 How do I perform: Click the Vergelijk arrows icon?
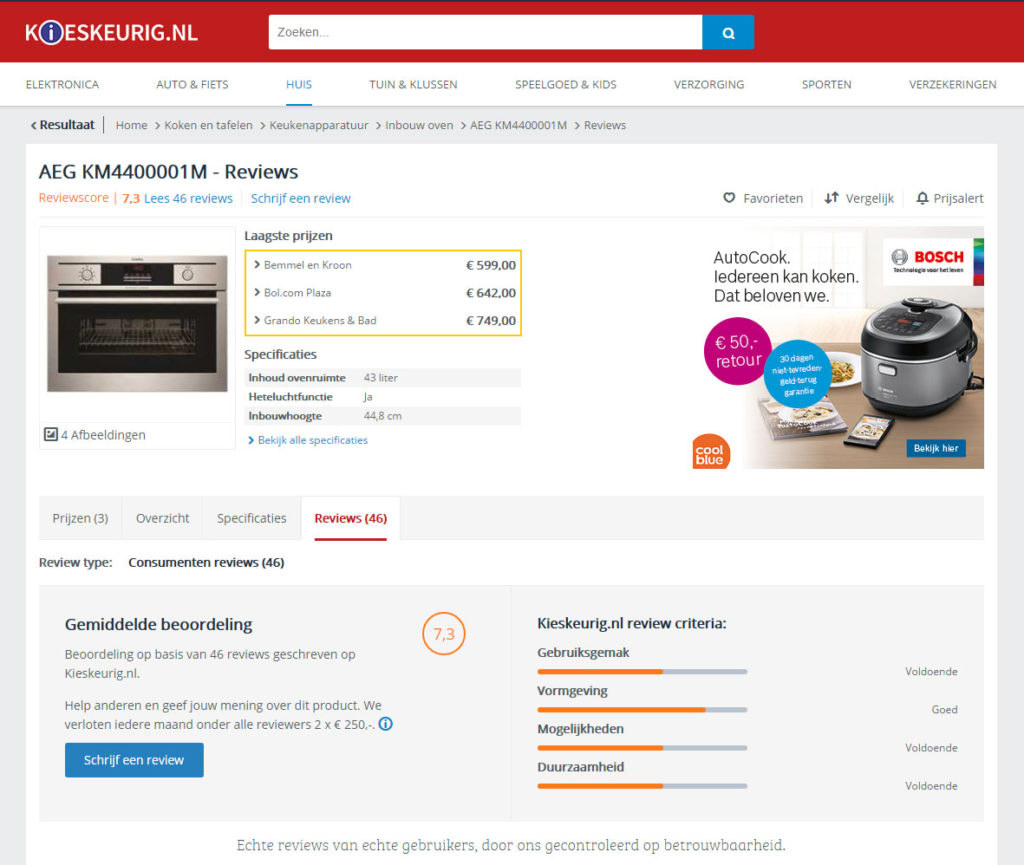click(831, 198)
